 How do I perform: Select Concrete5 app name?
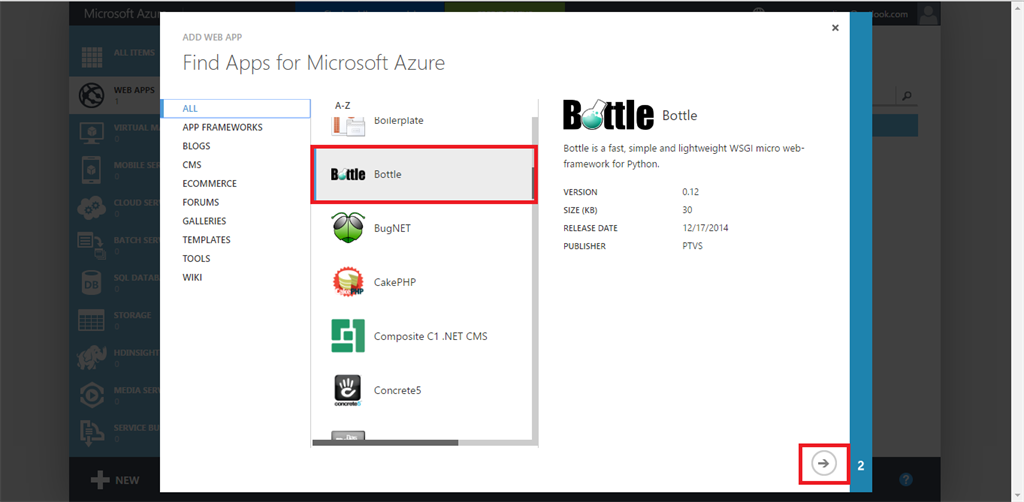coord(398,390)
